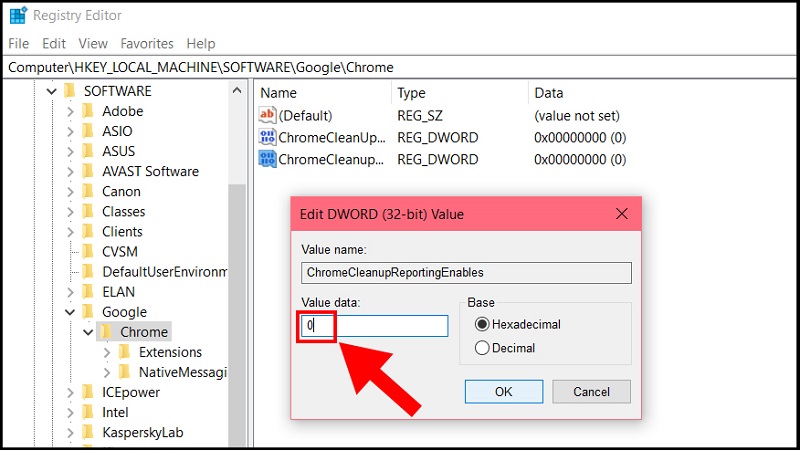Select the Hexadecimal base option
Screen dimensions: 800x450
pyautogui.click(x=517, y=324)
